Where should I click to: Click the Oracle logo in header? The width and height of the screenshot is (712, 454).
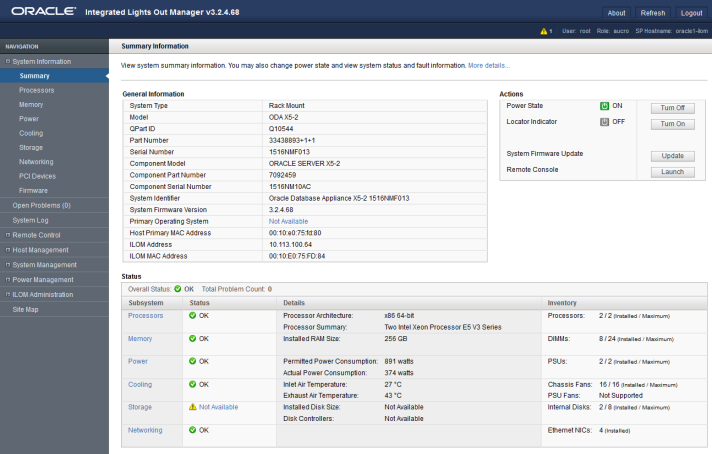pyautogui.click(x=44, y=11)
